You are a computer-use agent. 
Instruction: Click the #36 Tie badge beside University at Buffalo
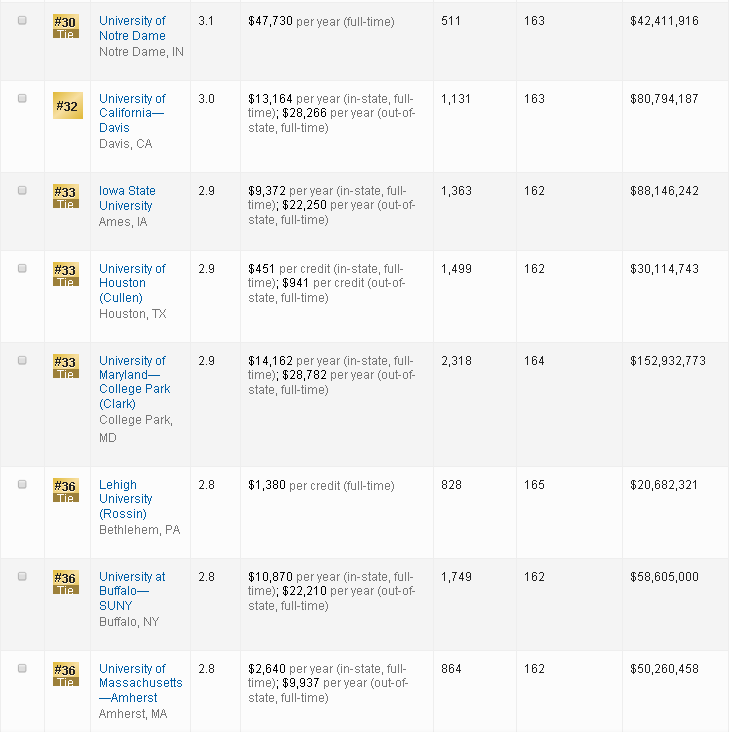[x=65, y=583]
